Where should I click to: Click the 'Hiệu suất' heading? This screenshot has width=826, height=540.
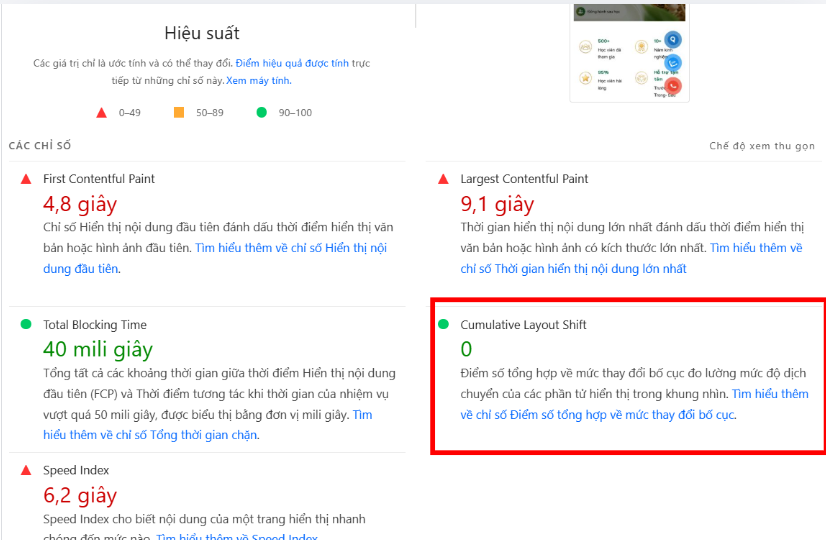click(202, 33)
